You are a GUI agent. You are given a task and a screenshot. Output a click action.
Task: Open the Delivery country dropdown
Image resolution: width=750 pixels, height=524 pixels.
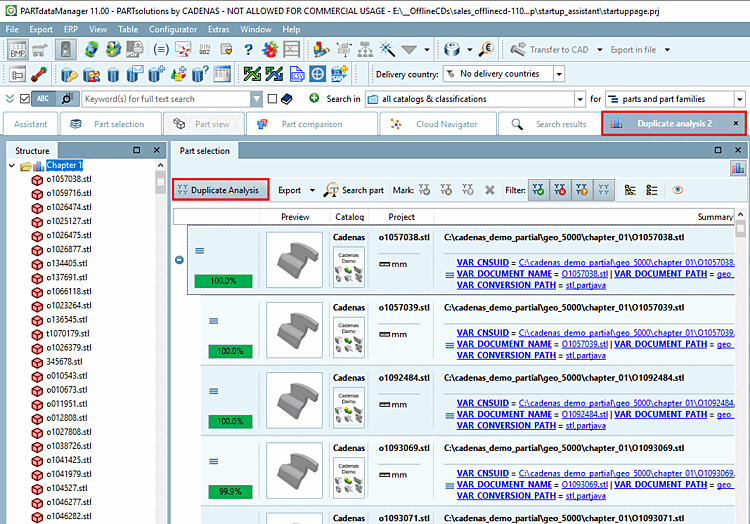(558, 74)
